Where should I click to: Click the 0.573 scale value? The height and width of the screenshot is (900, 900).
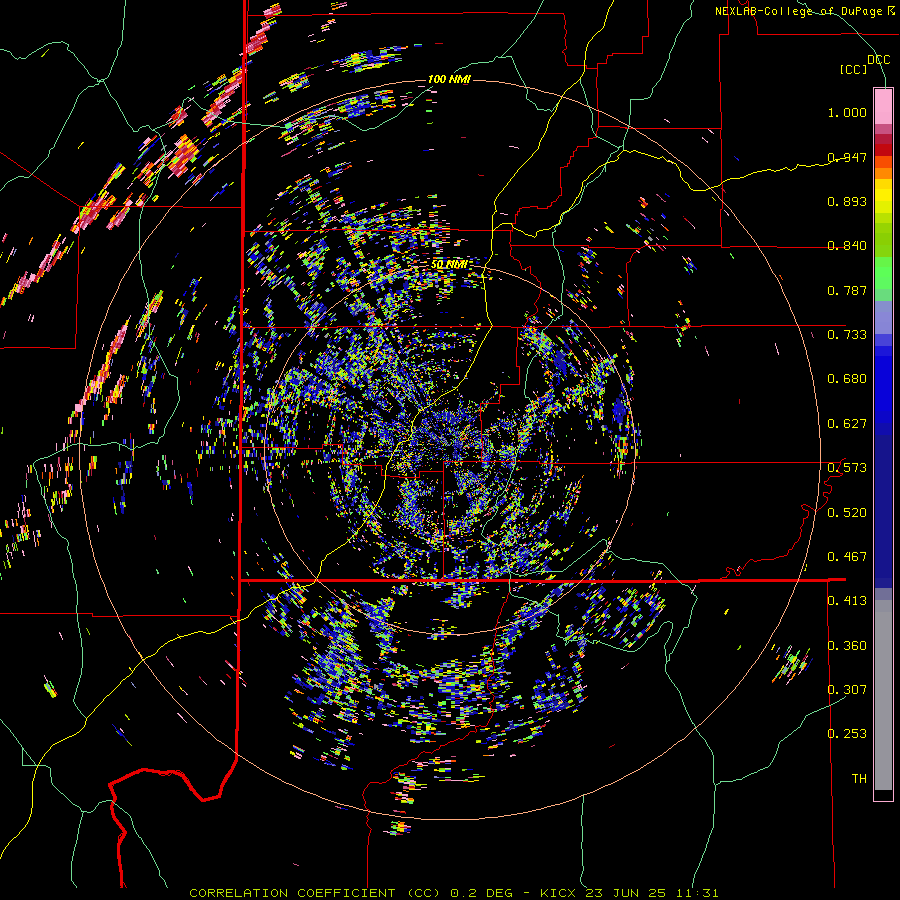[847, 468]
